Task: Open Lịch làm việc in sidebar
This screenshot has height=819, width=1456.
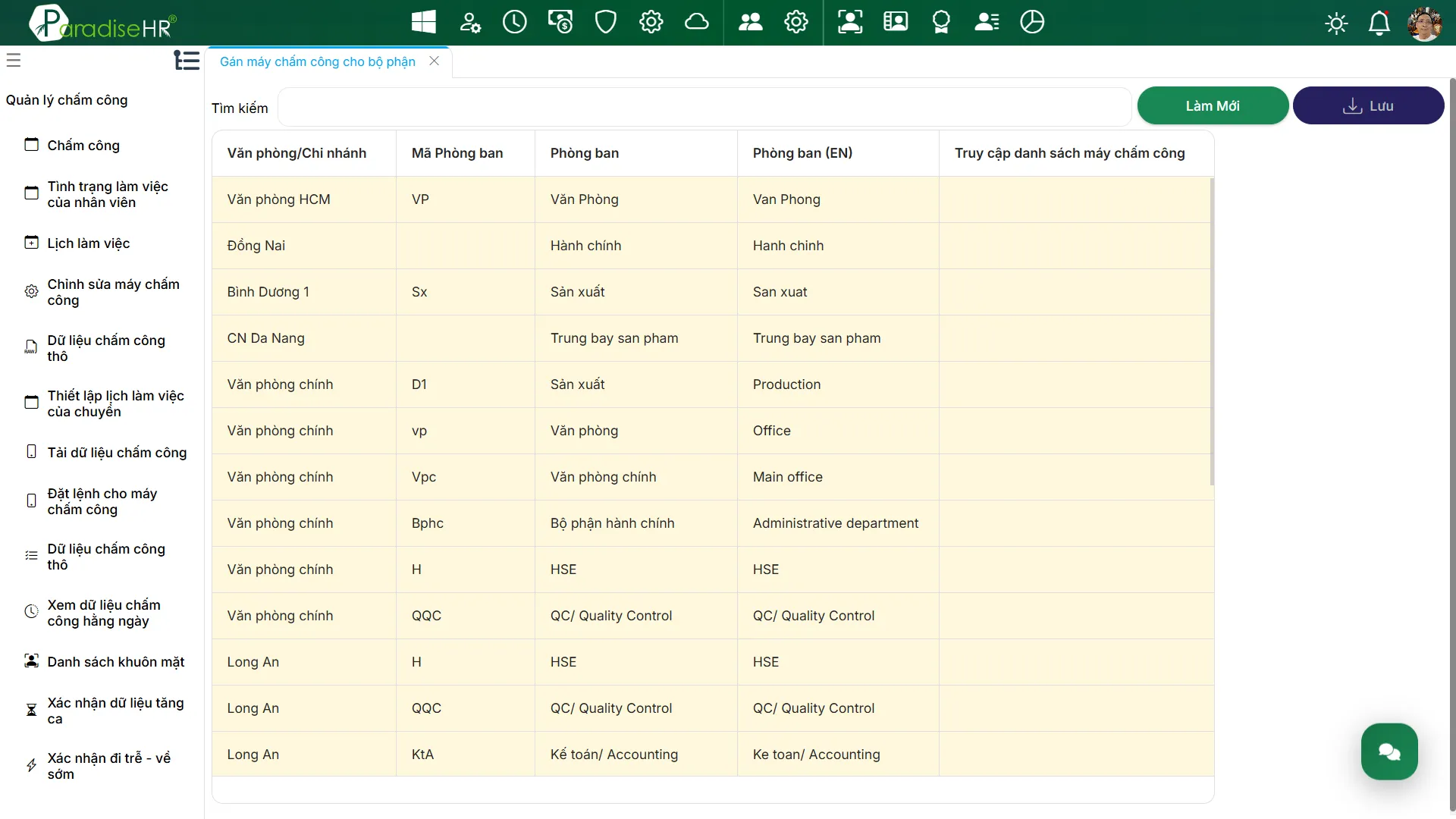Action: tap(89, 243)
